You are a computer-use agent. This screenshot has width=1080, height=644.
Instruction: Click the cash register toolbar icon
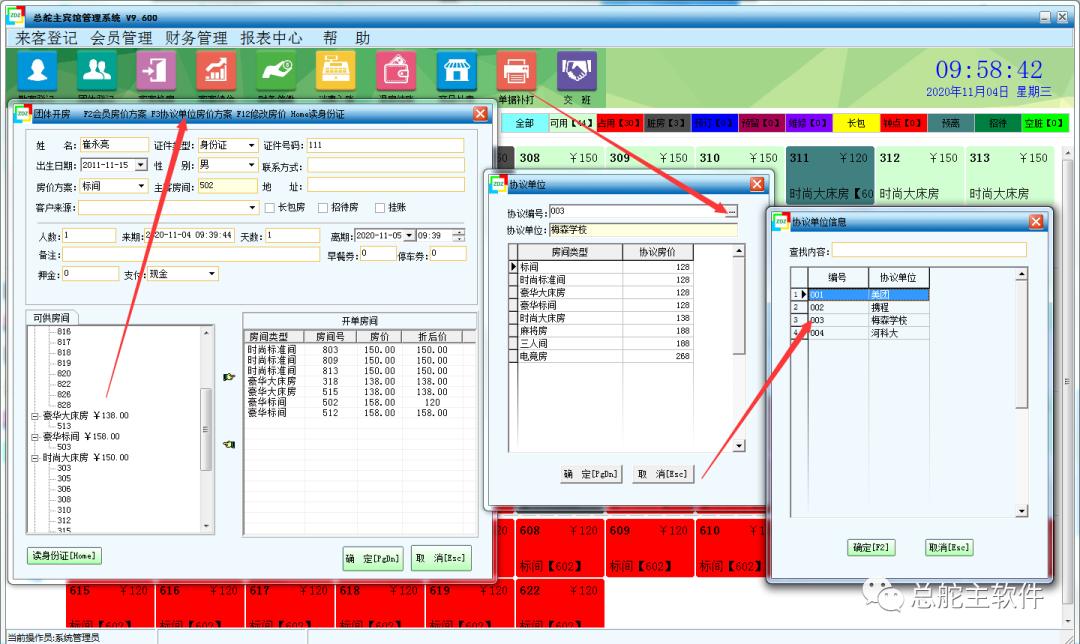[336, 71]
